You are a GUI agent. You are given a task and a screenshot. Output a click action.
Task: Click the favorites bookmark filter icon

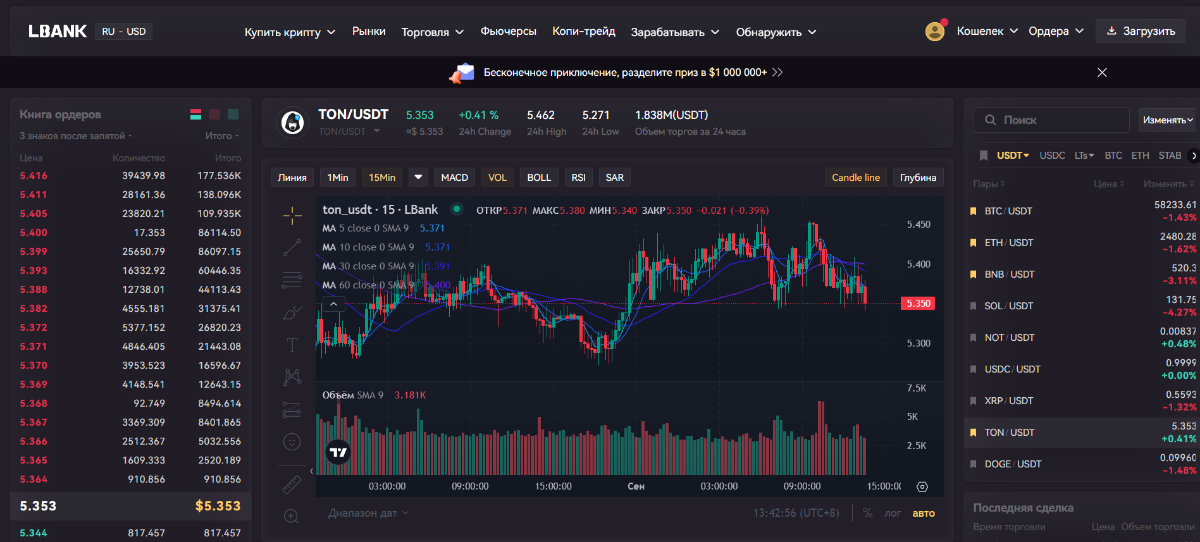984,156
